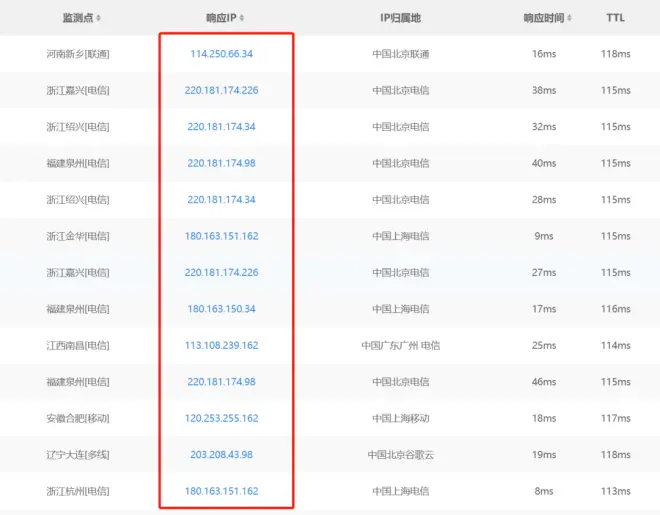This screenshot has width=660, height=515.
Task: Open 220.181.174.226 link in the 27ms row
Action: pyautogui.click(x=221, y=272)
